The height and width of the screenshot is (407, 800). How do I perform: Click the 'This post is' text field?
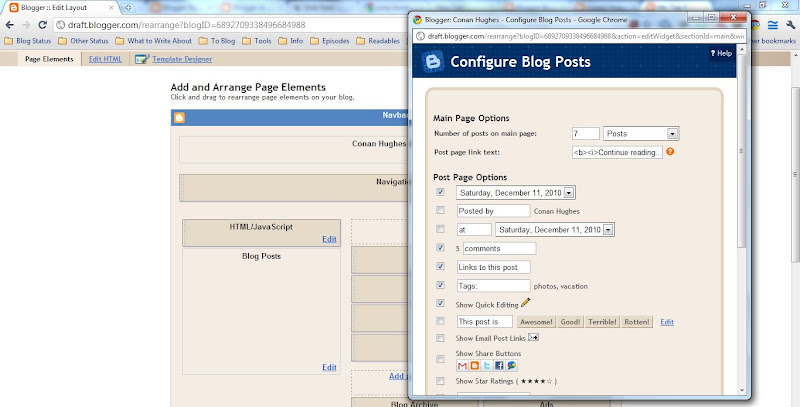click(x=485, y=321)
